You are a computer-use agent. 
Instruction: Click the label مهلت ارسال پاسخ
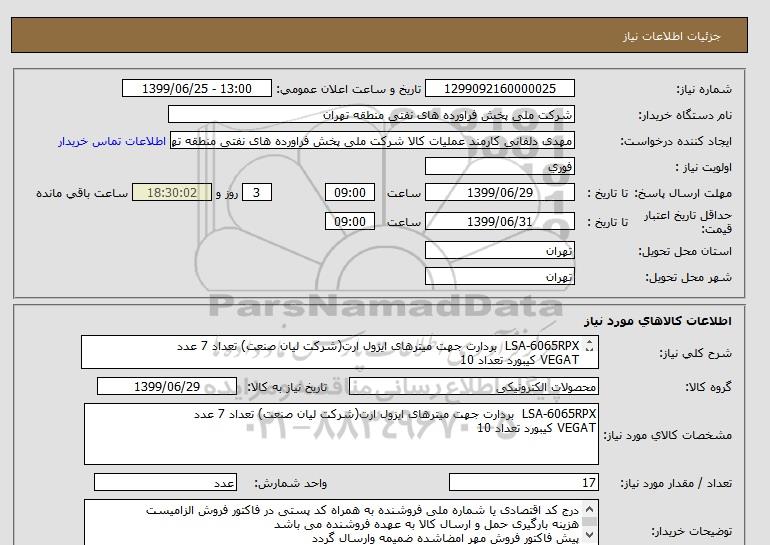(x=681, y=193)
